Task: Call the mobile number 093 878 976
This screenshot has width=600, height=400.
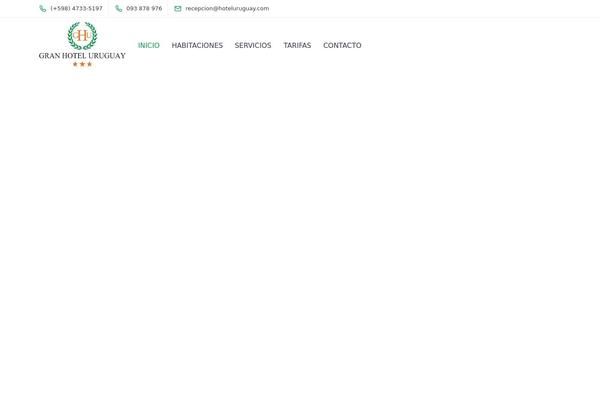Action: pos(144,8)
